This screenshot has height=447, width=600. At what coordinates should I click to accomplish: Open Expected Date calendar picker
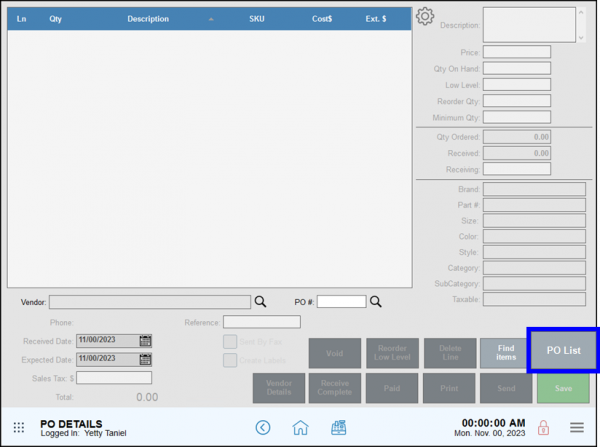[145, 359]
